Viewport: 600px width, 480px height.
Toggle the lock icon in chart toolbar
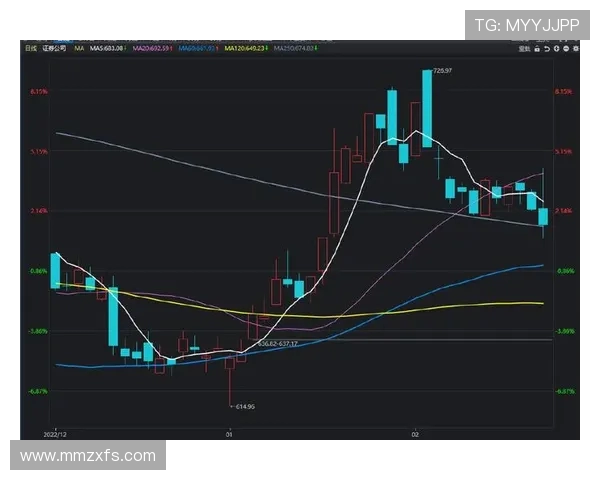click(x=537, y=49)
